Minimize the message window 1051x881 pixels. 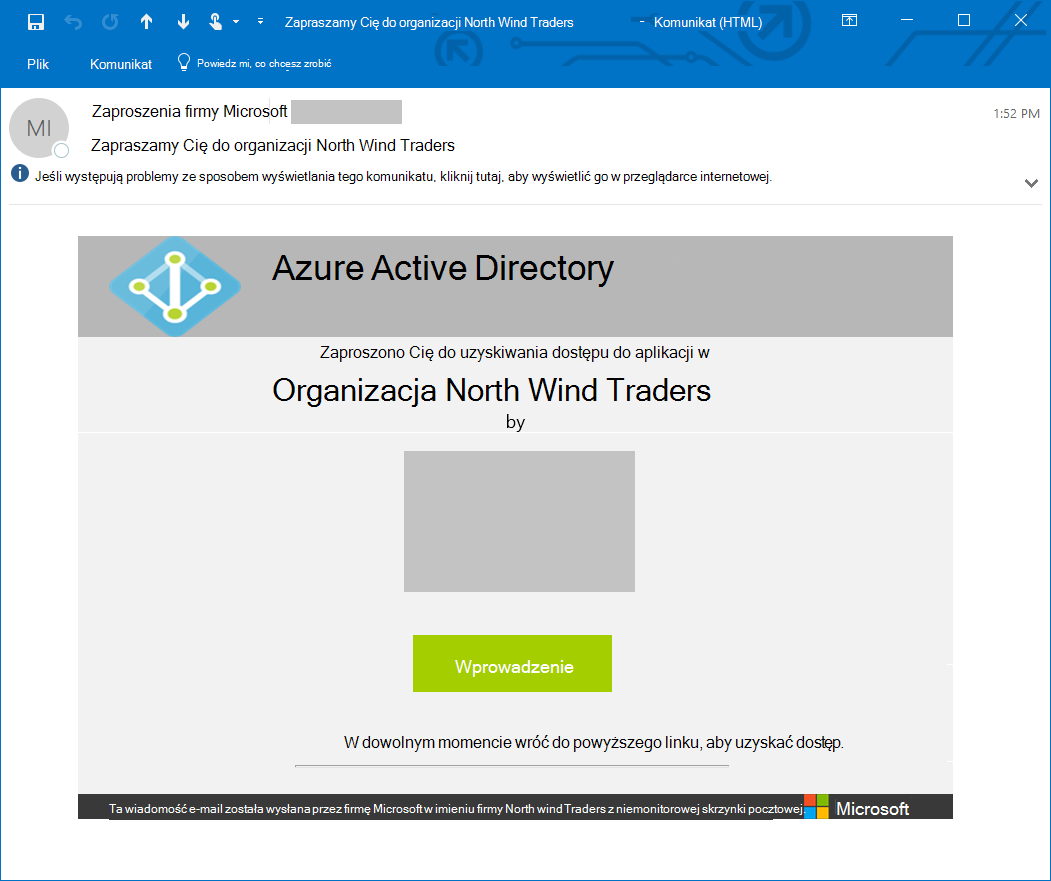coord(907,21)
